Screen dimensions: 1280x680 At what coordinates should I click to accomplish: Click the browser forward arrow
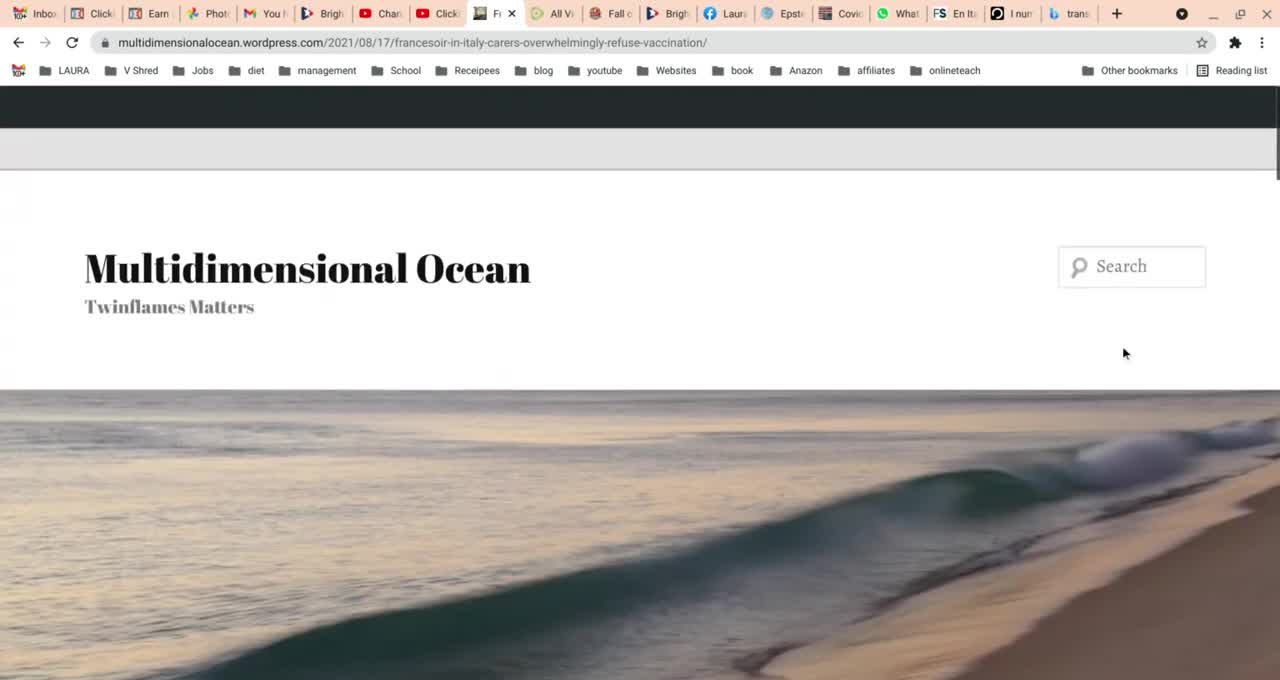[45, 43]
